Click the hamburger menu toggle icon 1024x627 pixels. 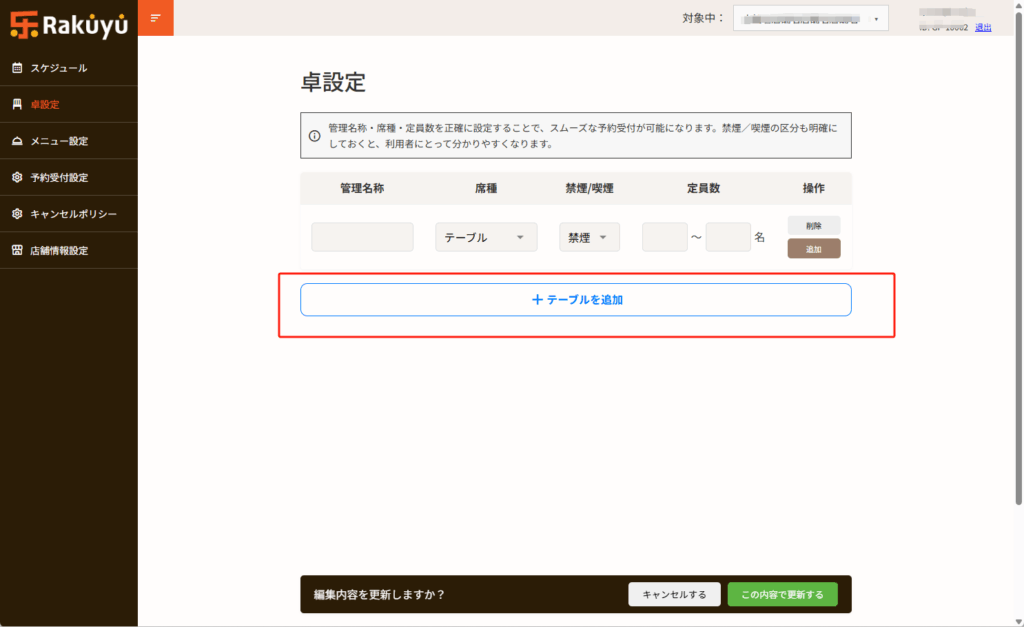click(x=155, y=18)
